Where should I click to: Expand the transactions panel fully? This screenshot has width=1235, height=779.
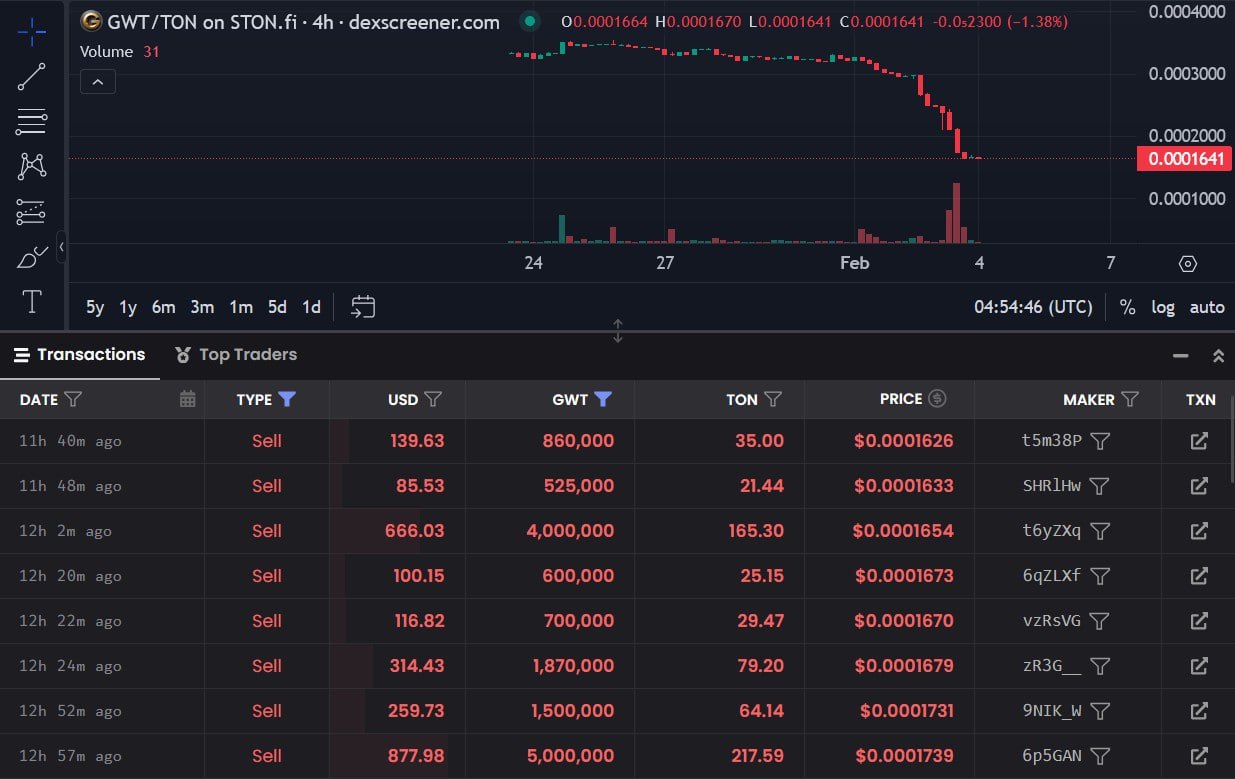[1218, 355]
